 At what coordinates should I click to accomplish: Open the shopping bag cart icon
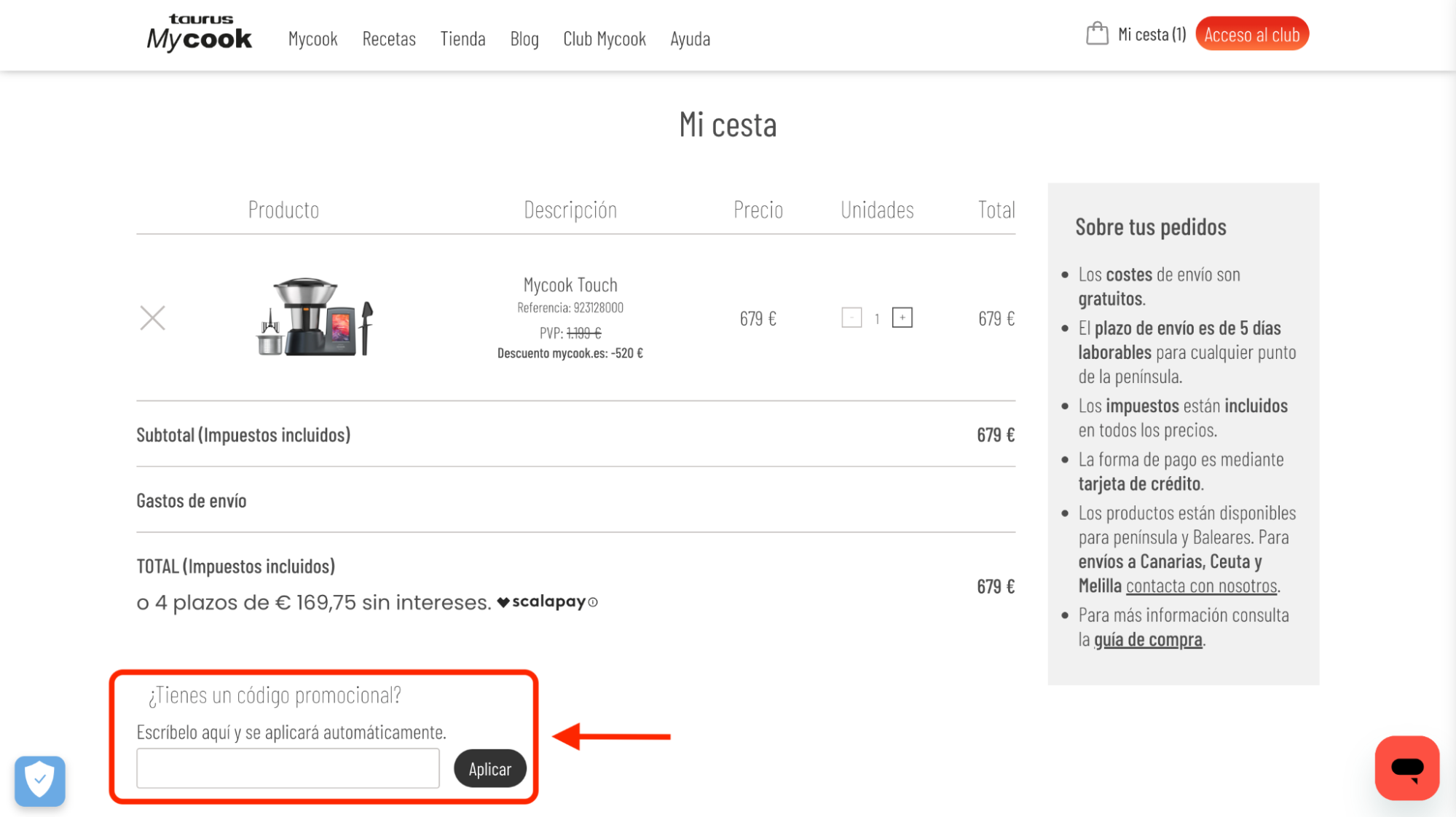tap(1097, 33)
